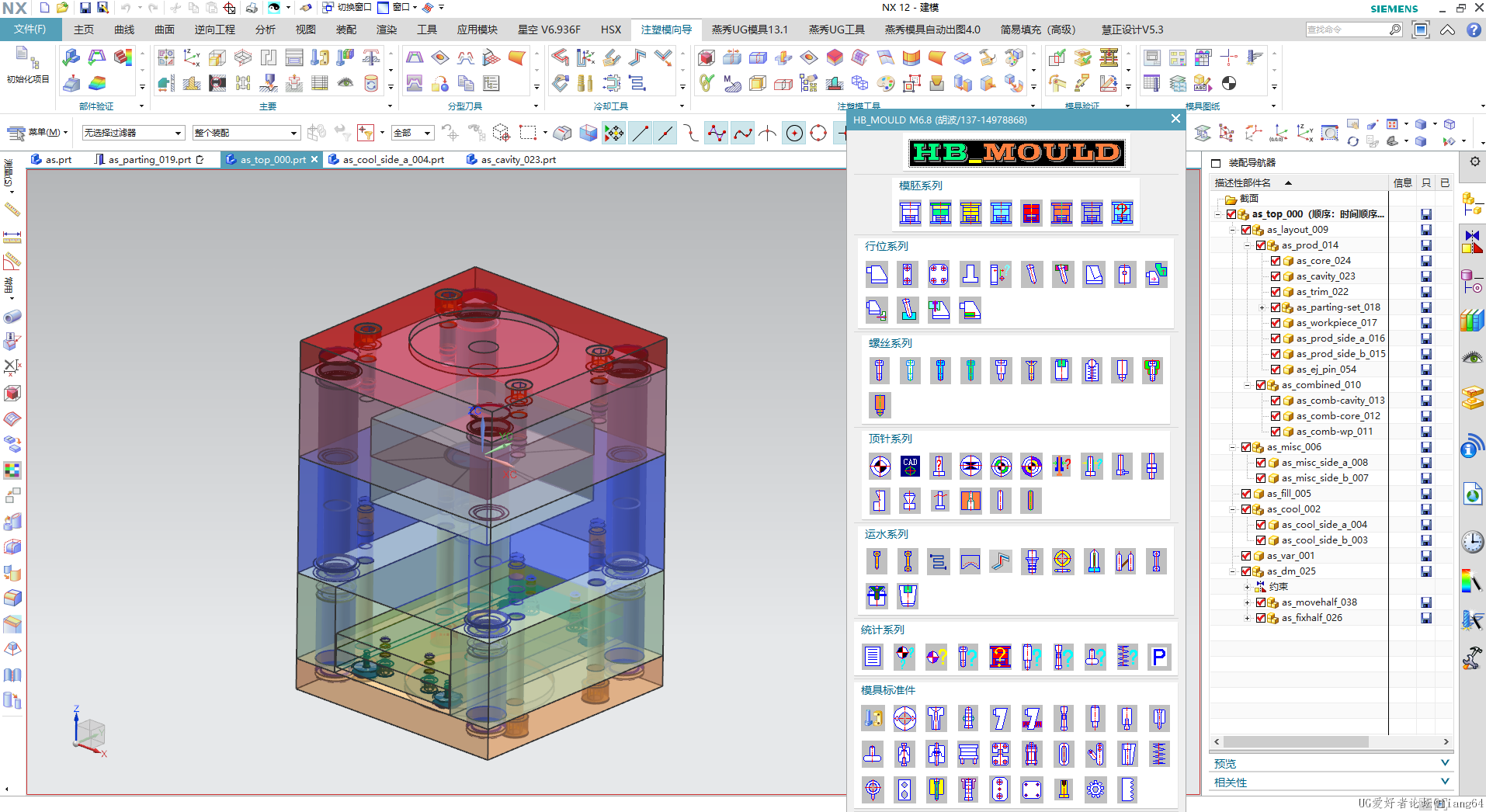Viewport: 1486px width, 812px height.
Task: Click the 初始化项目 icon
Action: pyautogui.click(x=28, y=65)
